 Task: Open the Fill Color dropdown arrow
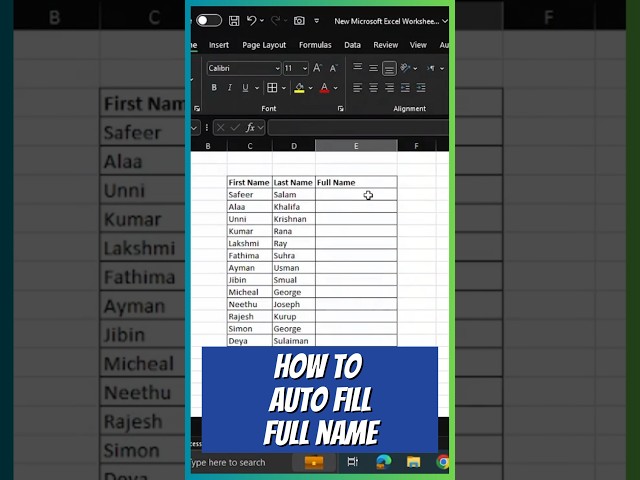(x=311, y=88)
